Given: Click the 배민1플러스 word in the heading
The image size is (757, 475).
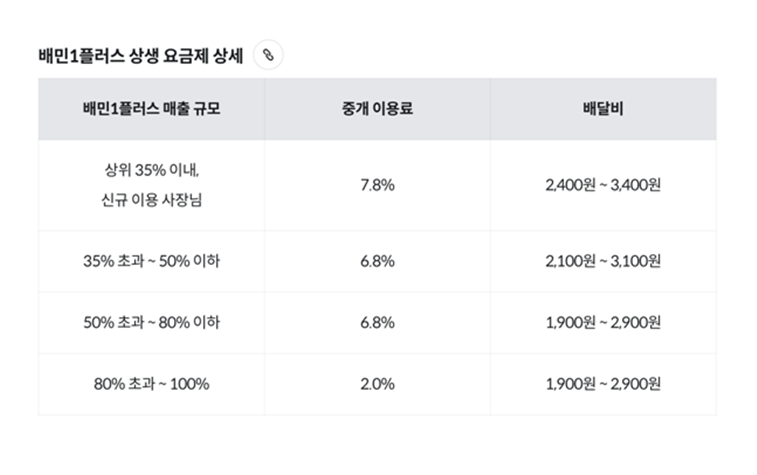Looking at the screenshot, I should pos(81,56).
